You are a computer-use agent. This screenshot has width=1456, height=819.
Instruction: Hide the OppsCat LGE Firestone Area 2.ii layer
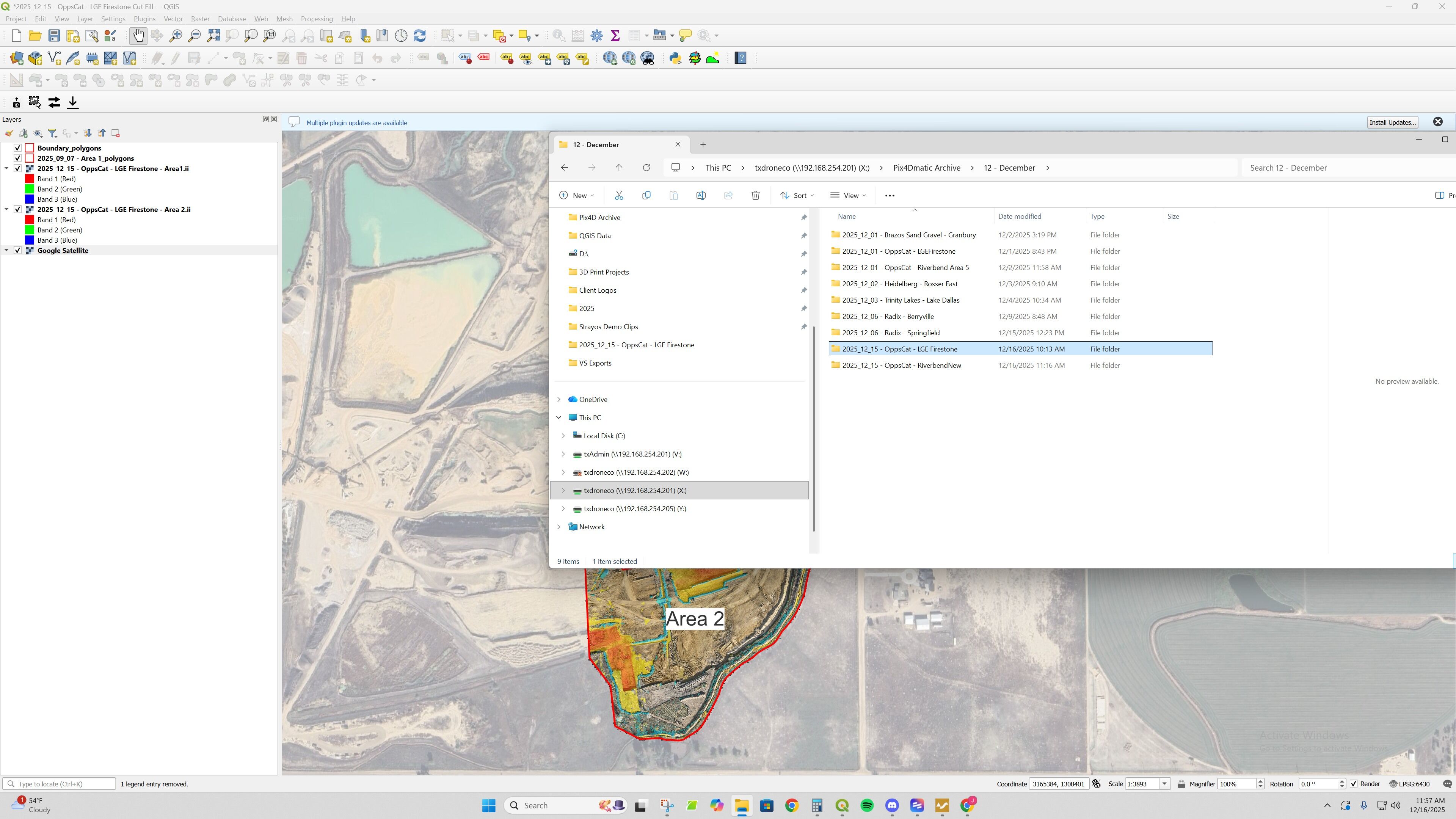(17, 210)
